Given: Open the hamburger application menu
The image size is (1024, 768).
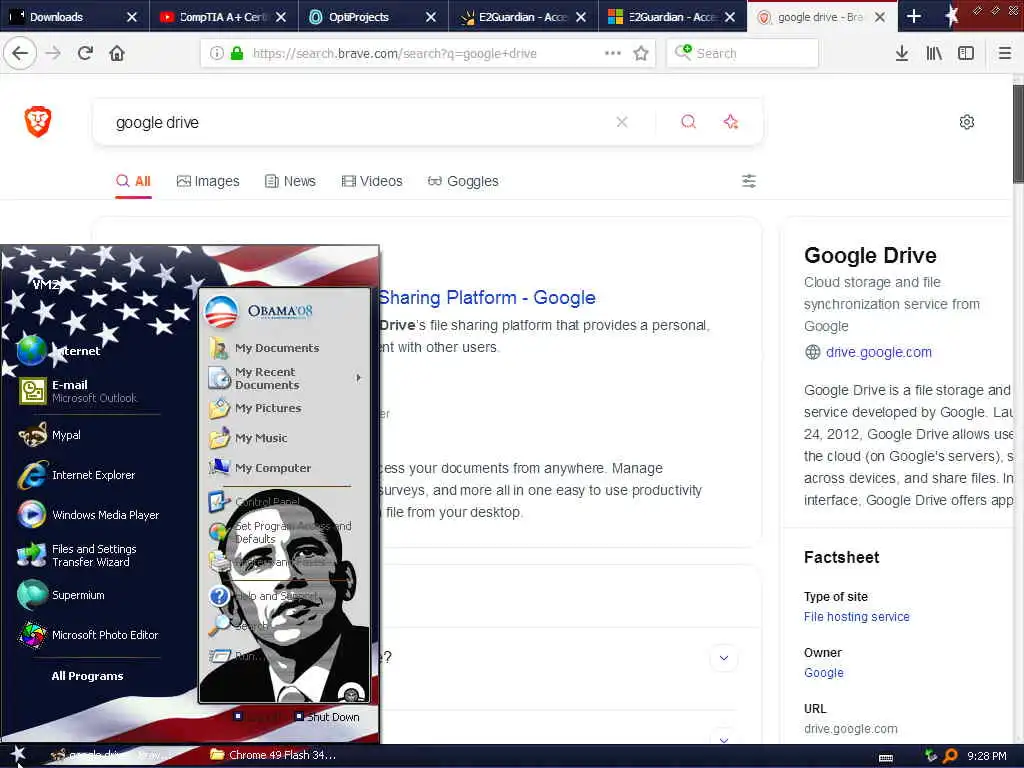Looking at the screenshot, I should [1004, 54].
